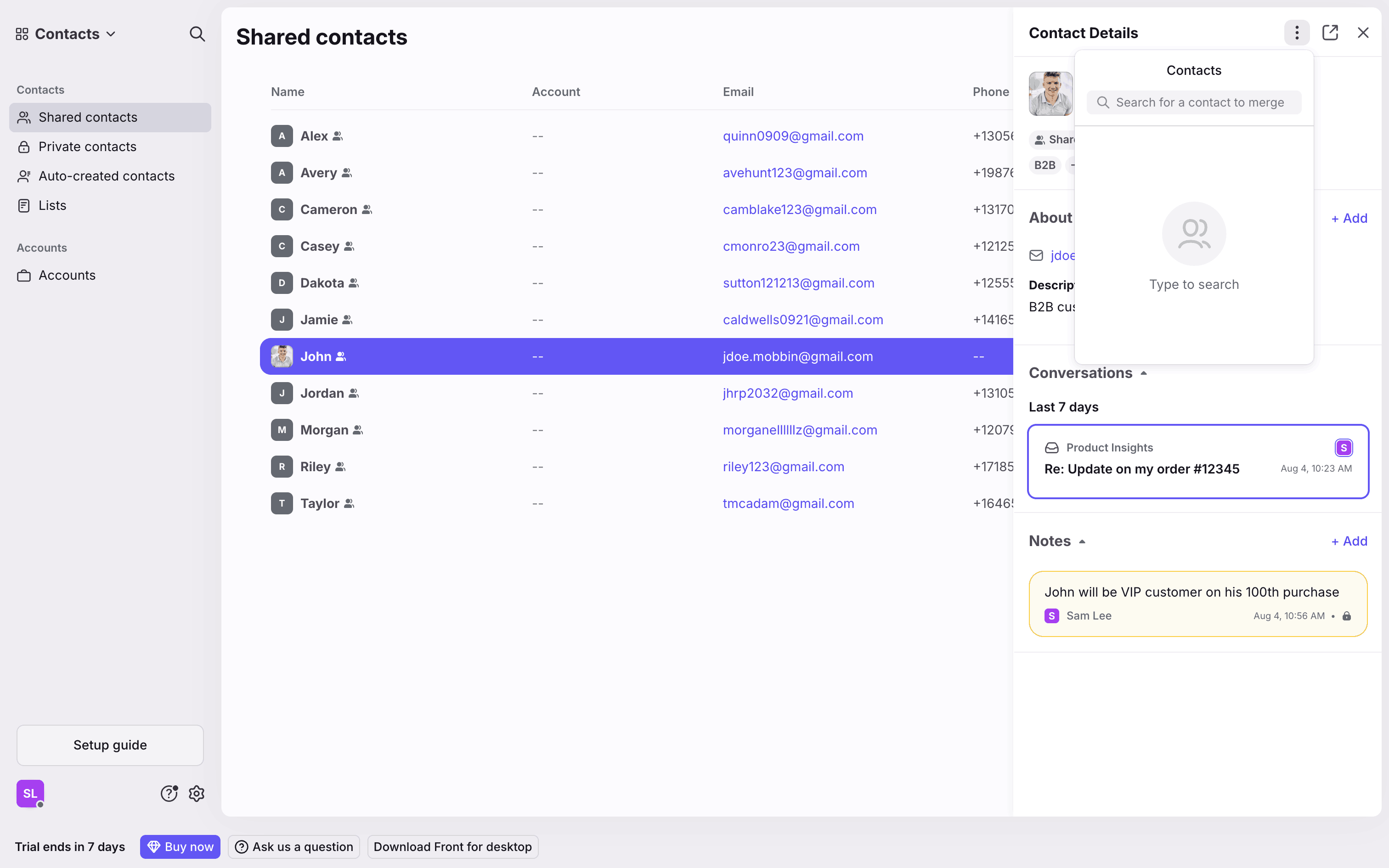Open contact in new window icon
The image size is (1389, 868).
[1330, 33]
